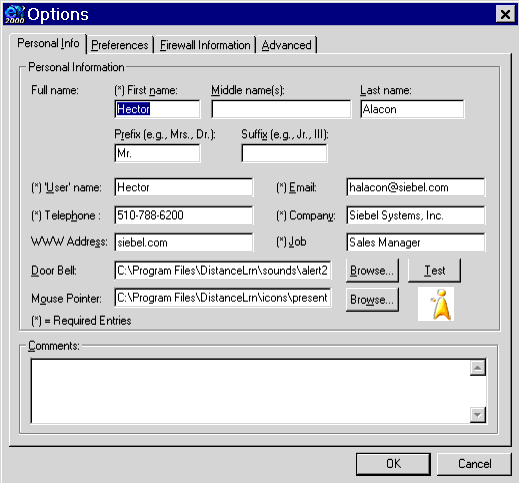Switch to the Preferences tab

(x=120, y=45)
